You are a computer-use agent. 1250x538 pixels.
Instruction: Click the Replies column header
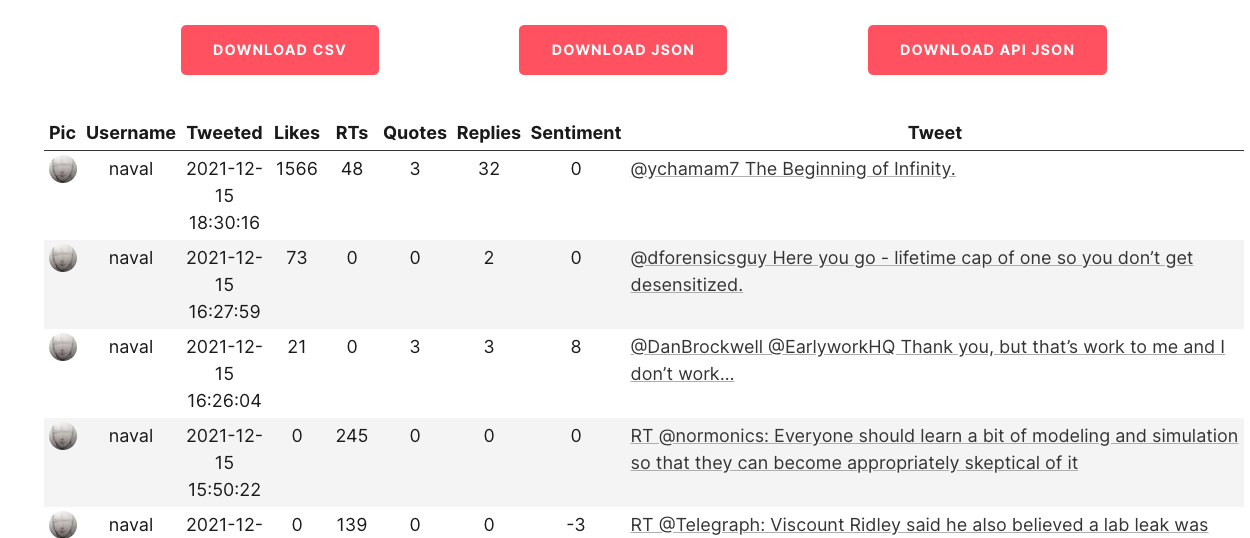(x=489, y=133)
